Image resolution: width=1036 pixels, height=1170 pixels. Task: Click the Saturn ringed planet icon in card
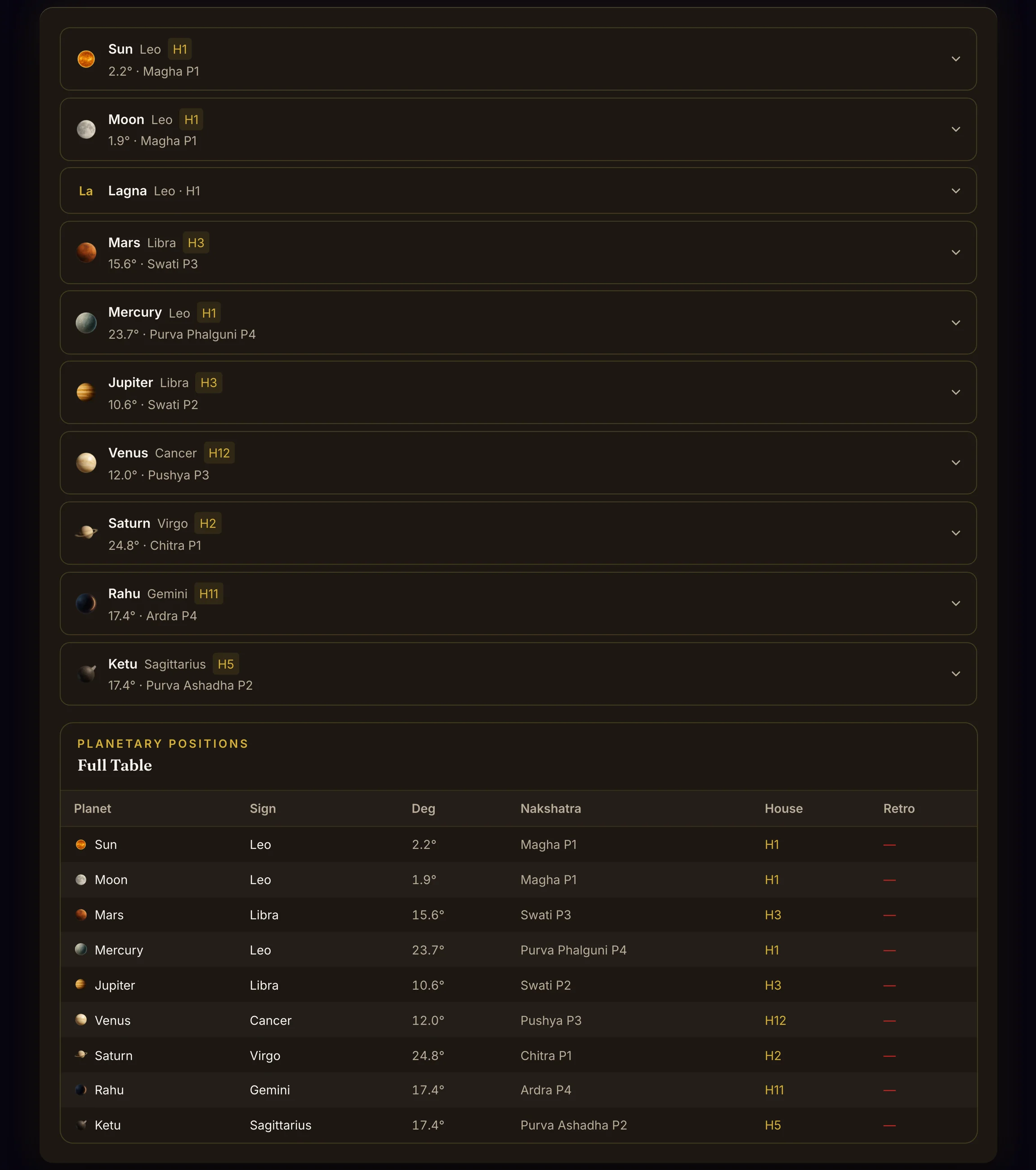86,533
